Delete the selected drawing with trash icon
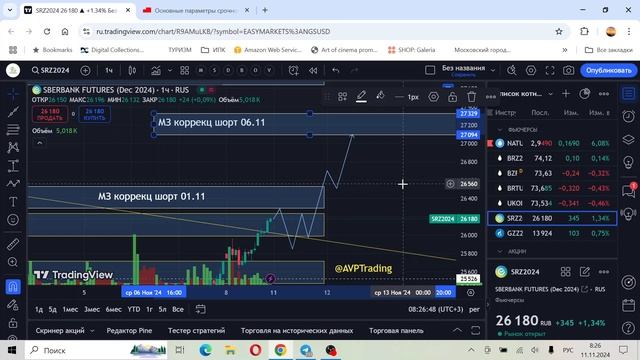This screenshot has height=360, width=640. (471, 97)
